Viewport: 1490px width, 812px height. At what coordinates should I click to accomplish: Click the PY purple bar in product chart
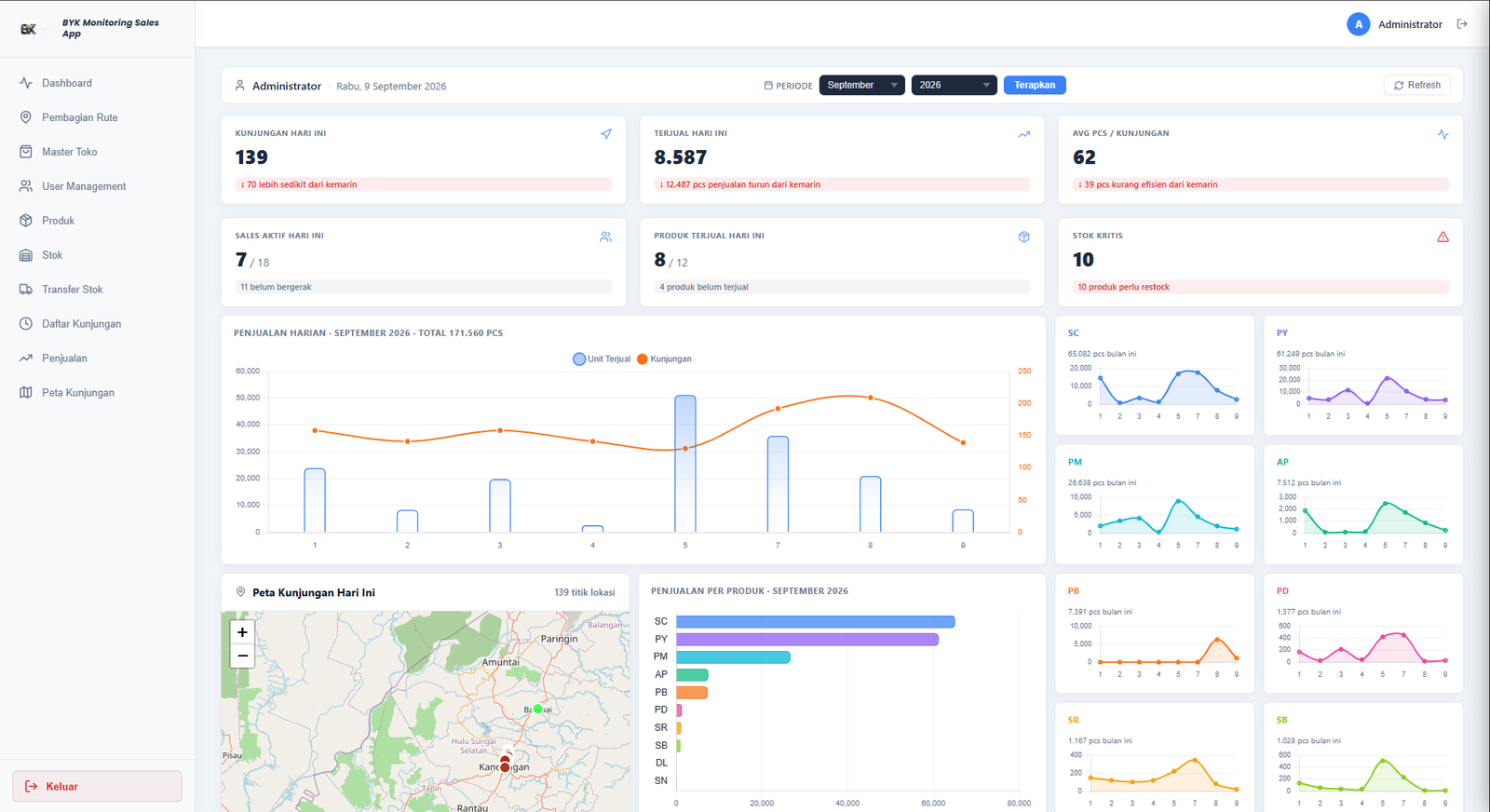[806, 639]
